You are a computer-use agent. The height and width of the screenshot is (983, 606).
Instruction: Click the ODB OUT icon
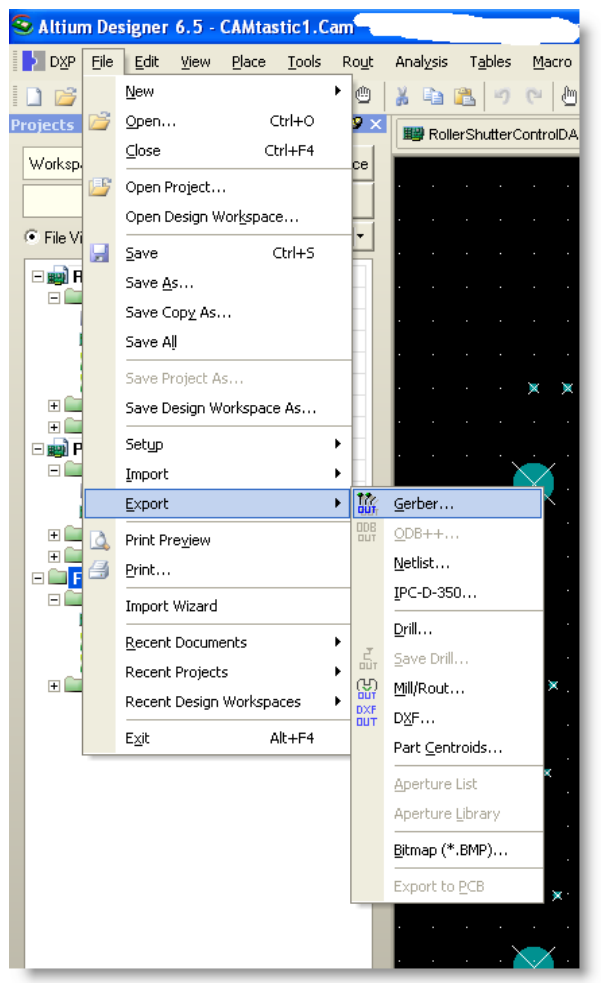[x=366, y=533]
